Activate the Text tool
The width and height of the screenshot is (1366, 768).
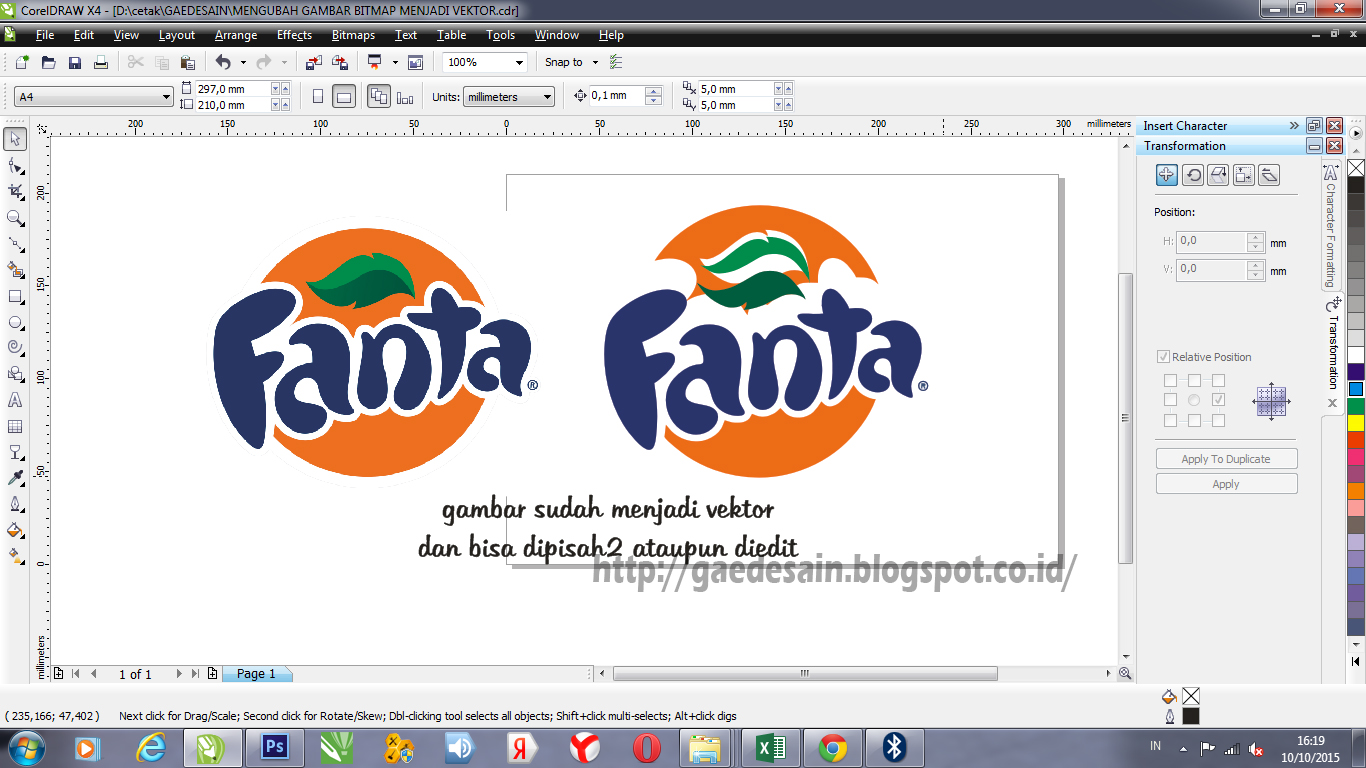point(15,400)
